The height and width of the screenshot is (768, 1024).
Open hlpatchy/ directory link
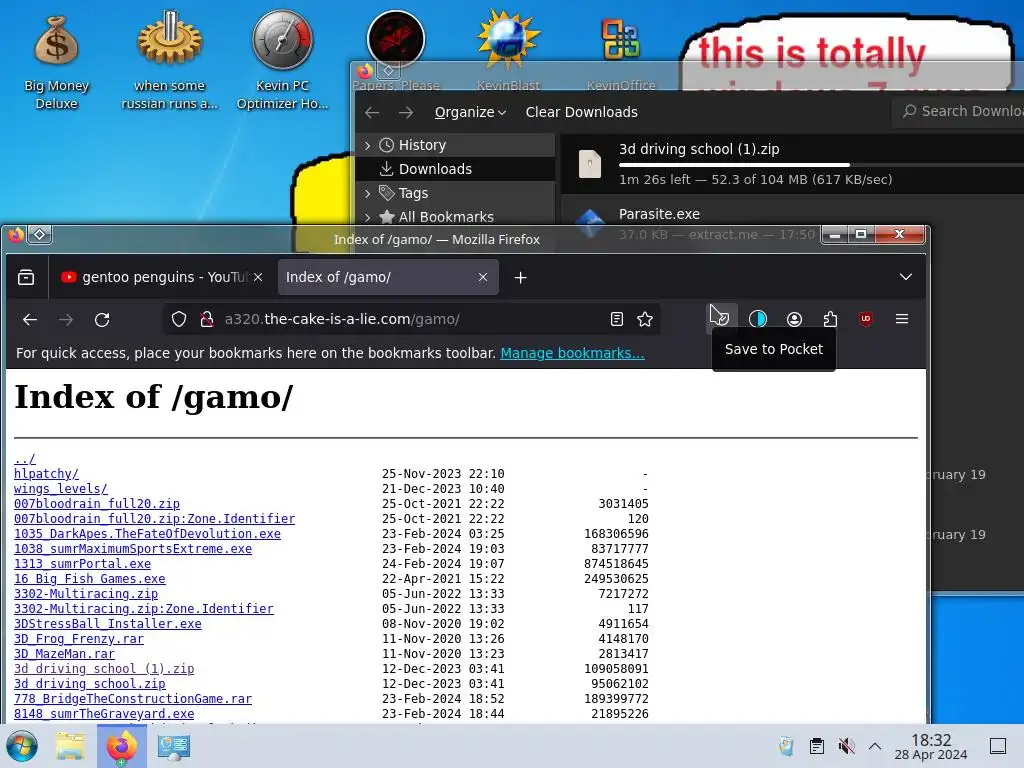point(46,473)
